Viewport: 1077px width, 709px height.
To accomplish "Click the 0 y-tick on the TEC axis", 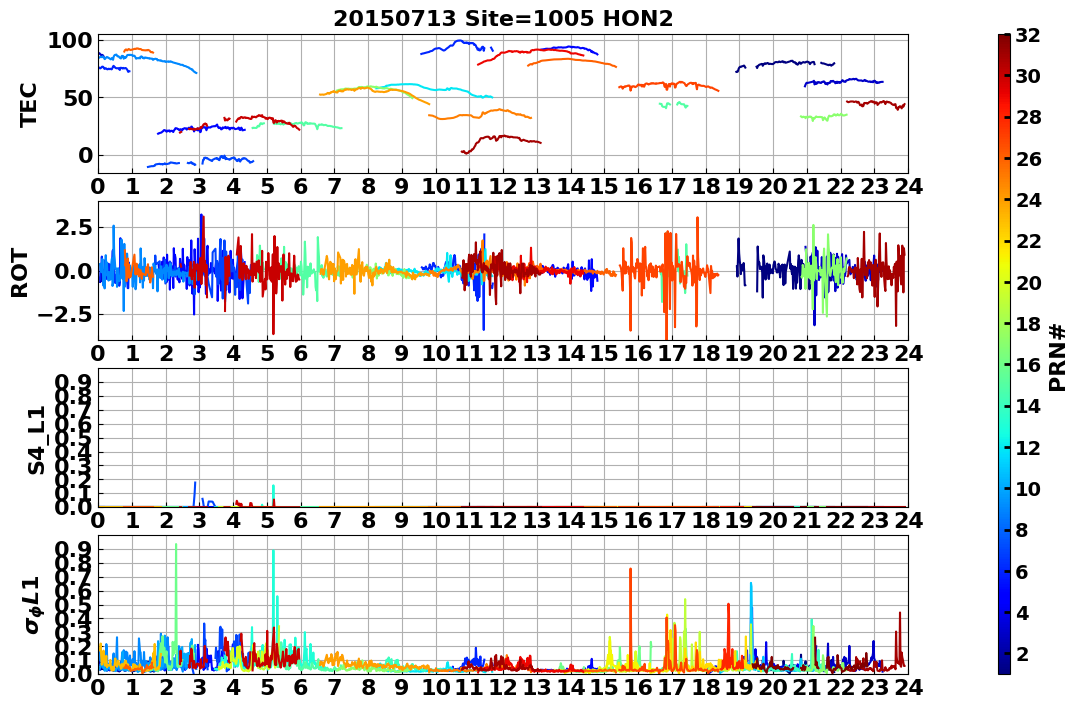I will pyautogui.click(x=84, y=155).
